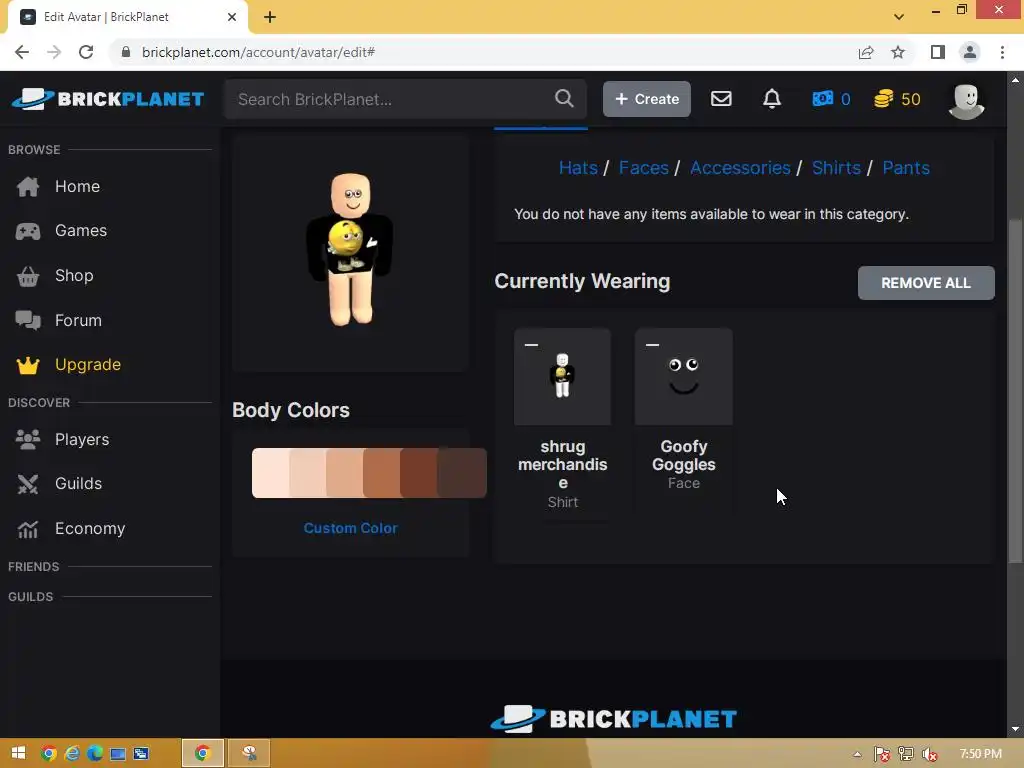This screenshot has height=768, width=1024.
Task: Select the fourth medium brown swatch
Action: (x=381, y=473)
